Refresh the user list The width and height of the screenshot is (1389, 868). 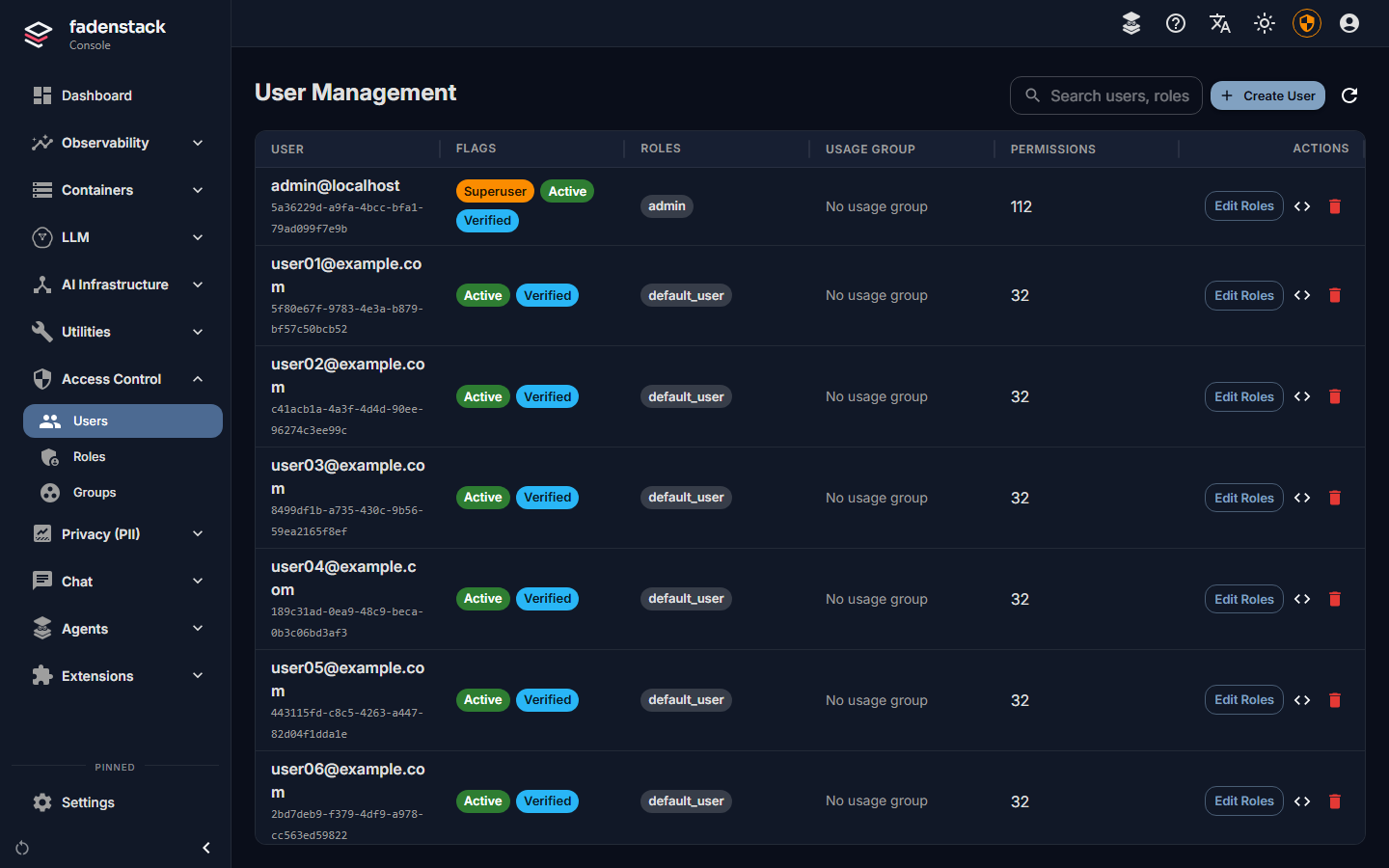(1349, 95)
